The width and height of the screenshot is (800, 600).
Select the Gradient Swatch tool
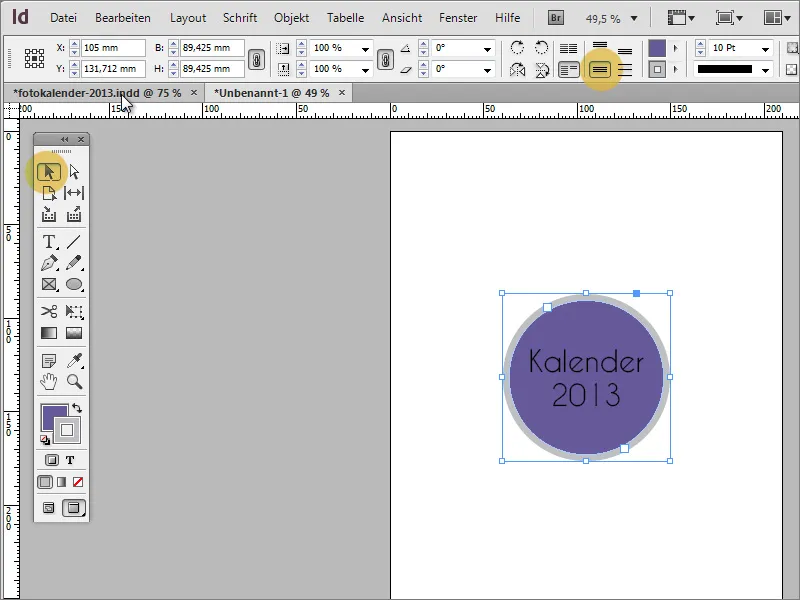pyautogui.click(x=49, y=333)
